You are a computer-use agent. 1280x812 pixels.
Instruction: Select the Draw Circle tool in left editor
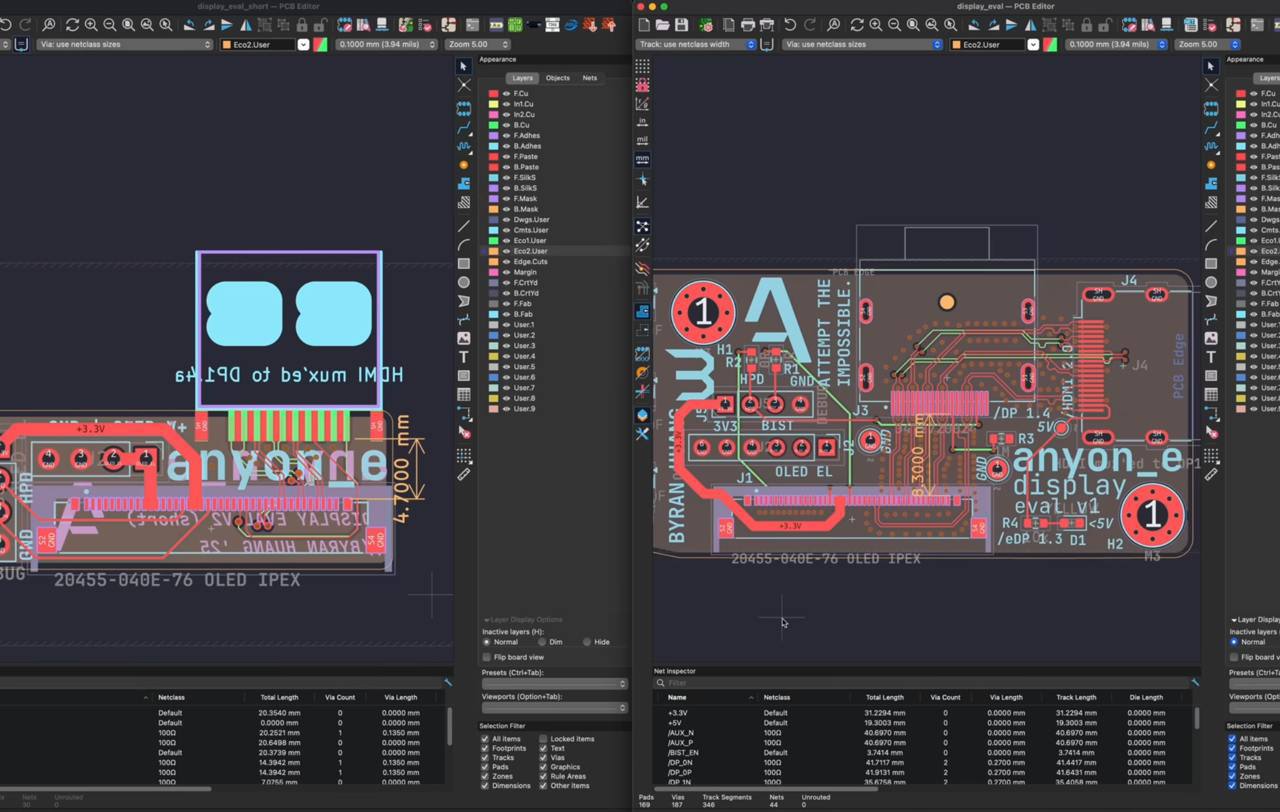pos(464,282)
